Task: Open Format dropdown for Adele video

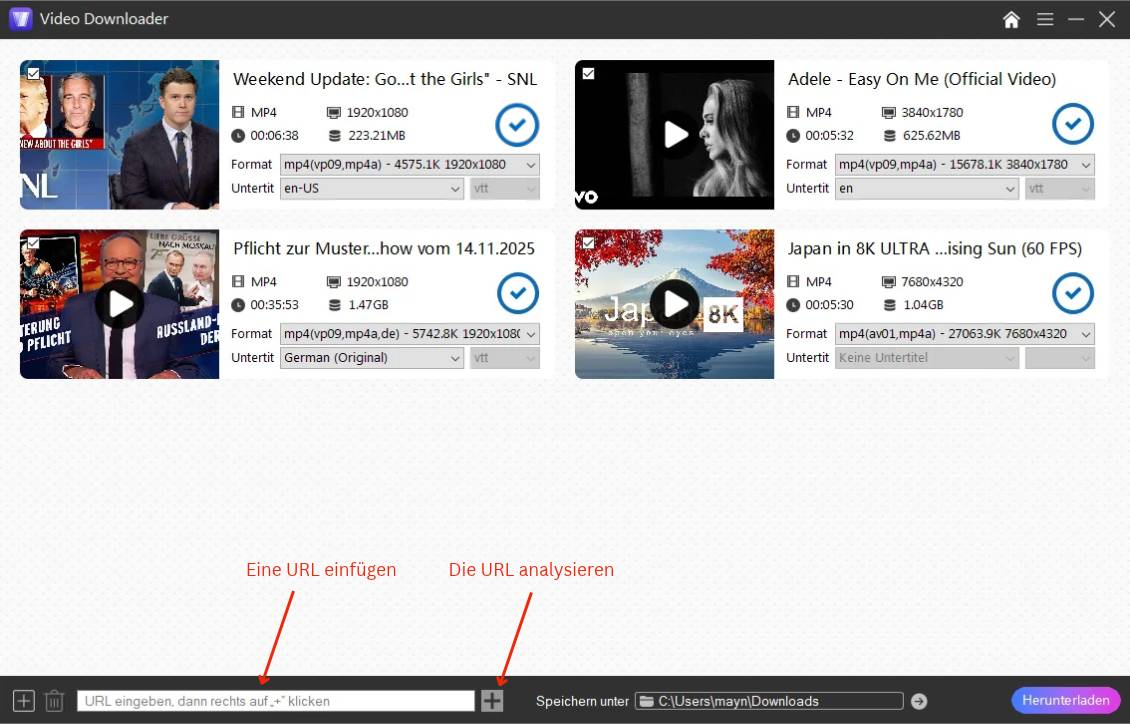Action: coord(964,165)
